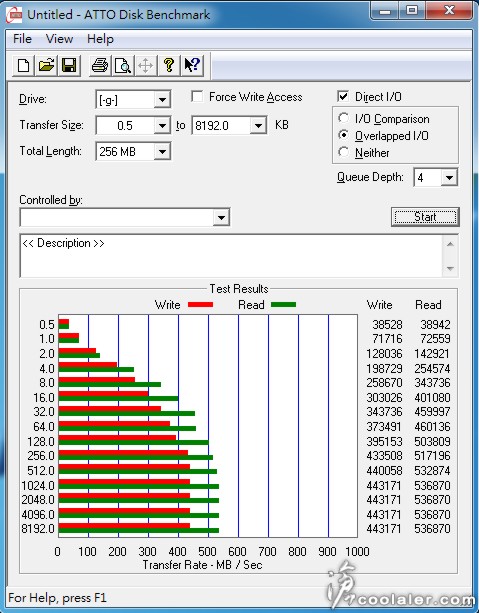
Task: Activate the context help pointer icon
Action: pyautogui.click(x=192, y=65)
